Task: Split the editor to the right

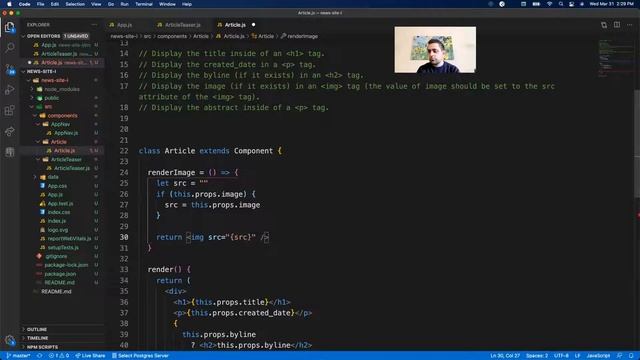Action: [x=617, y=25]
